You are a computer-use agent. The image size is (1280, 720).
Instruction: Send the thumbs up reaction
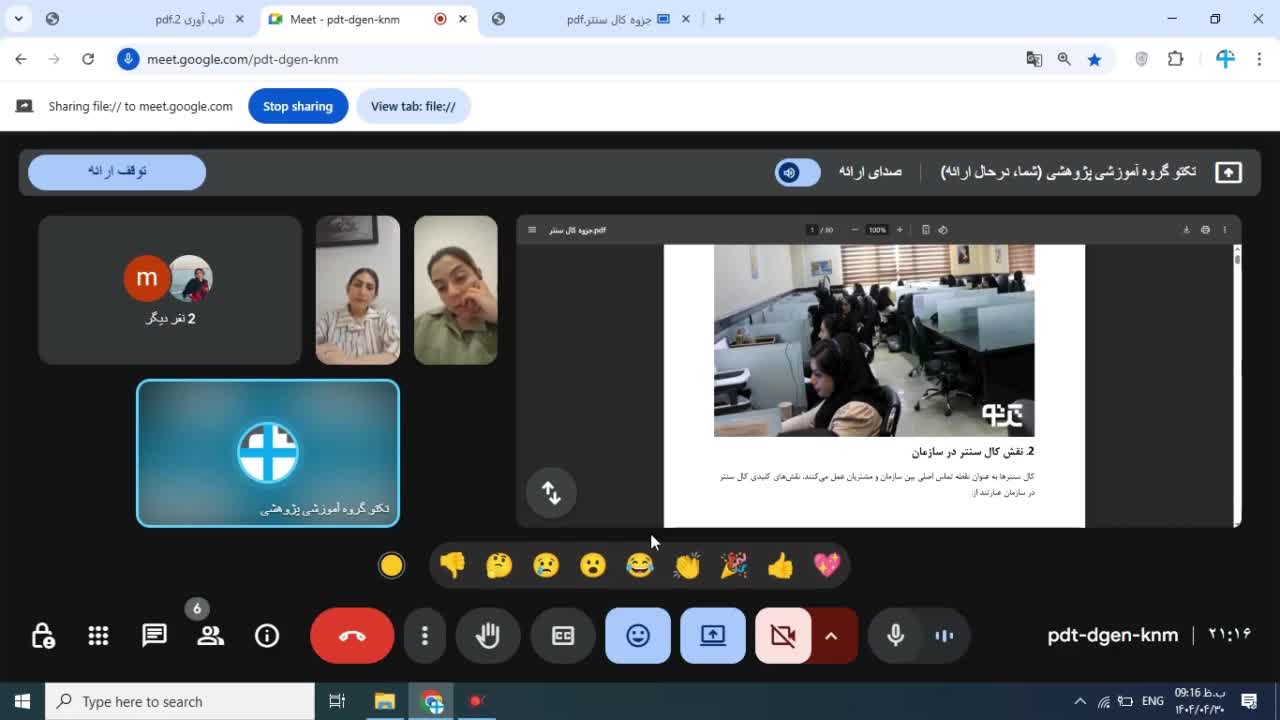click(780, 566)
